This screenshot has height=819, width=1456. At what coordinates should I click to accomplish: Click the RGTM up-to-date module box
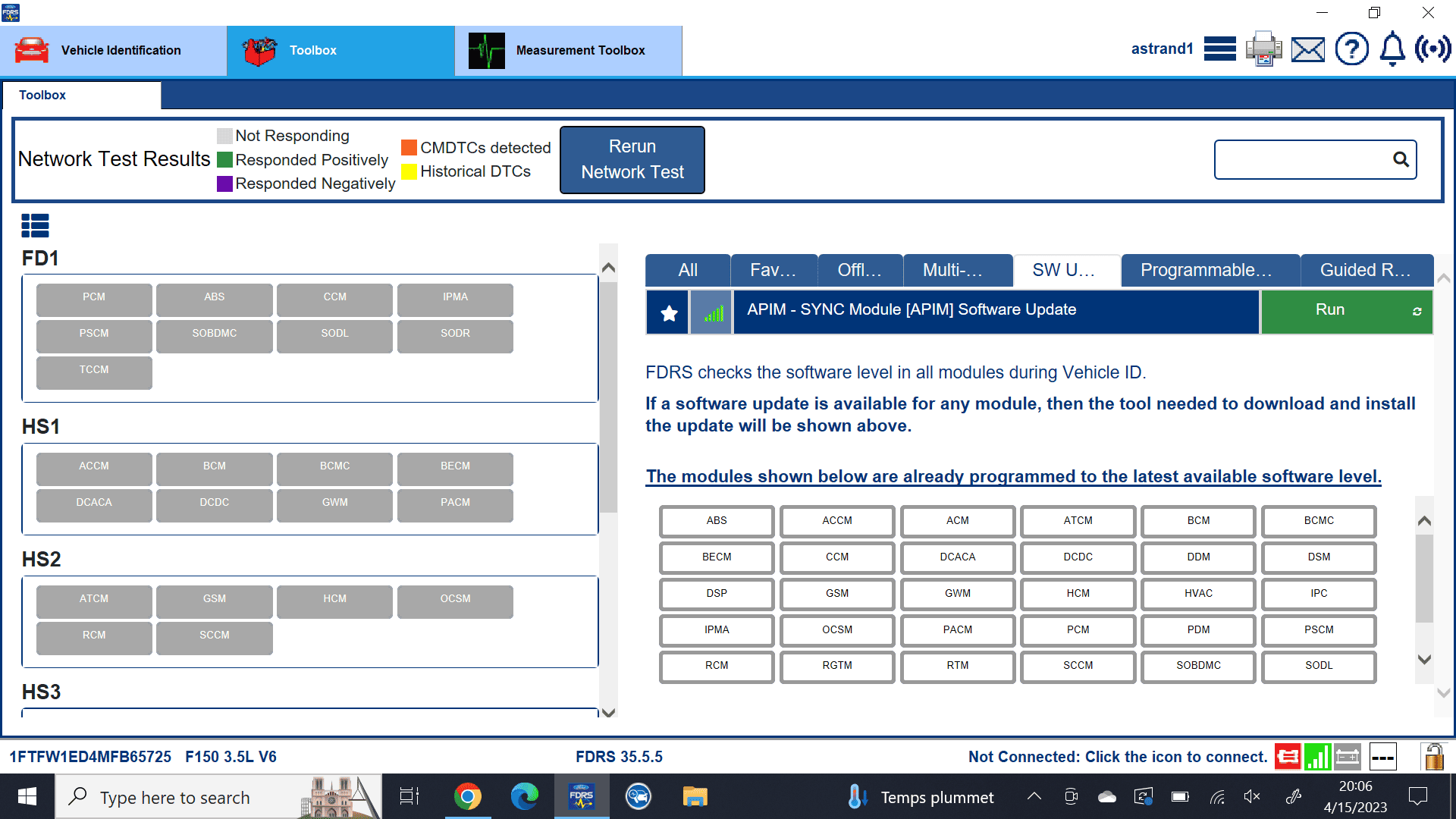tap(837, 666)
